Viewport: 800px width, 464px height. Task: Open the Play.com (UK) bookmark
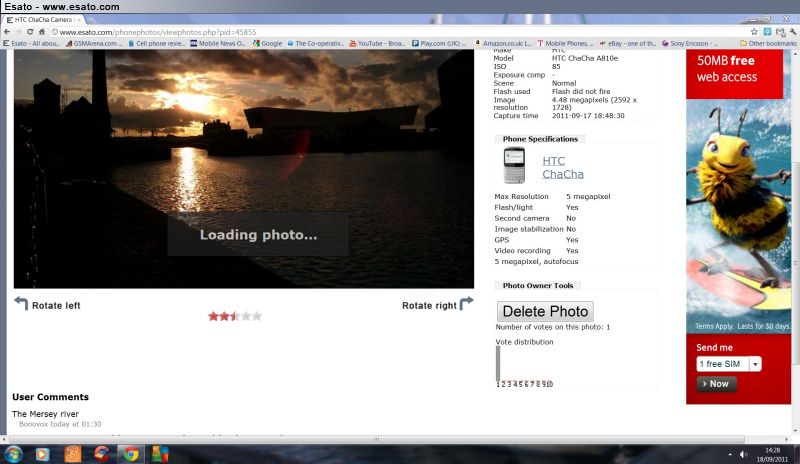pyautogui.click(x=439, y=43)
